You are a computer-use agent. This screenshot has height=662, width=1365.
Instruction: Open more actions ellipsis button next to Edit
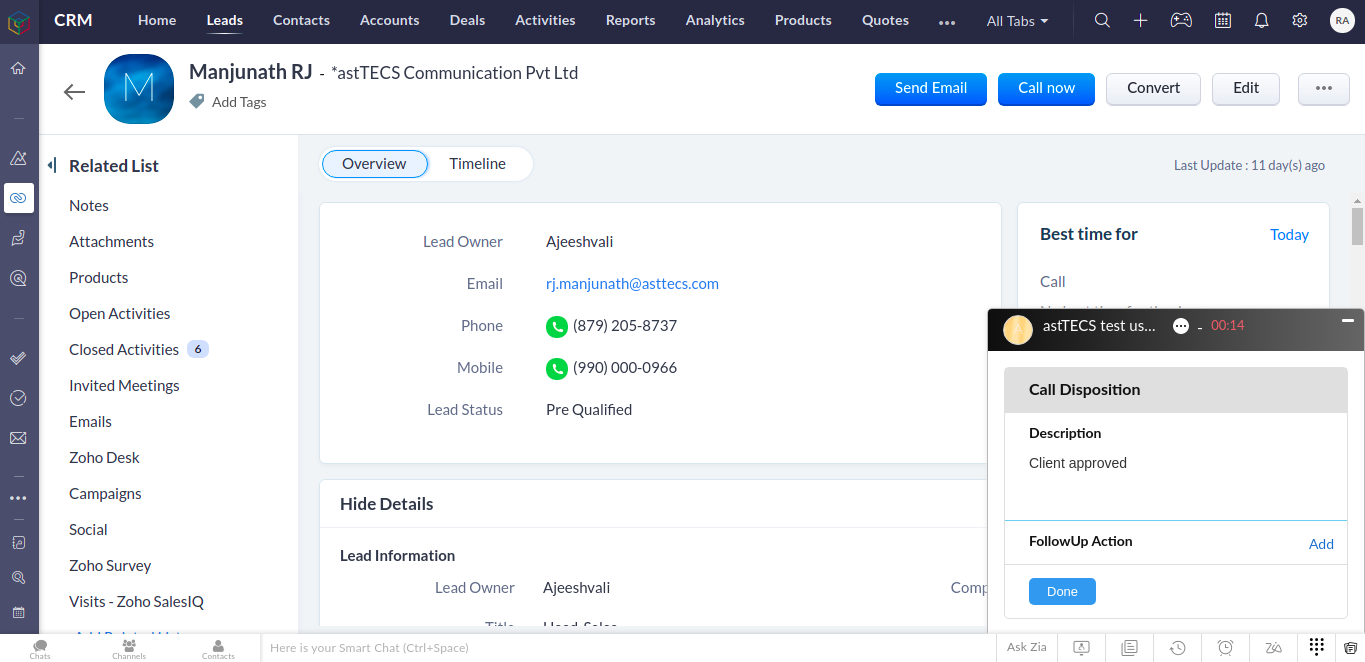point(1323,88)
